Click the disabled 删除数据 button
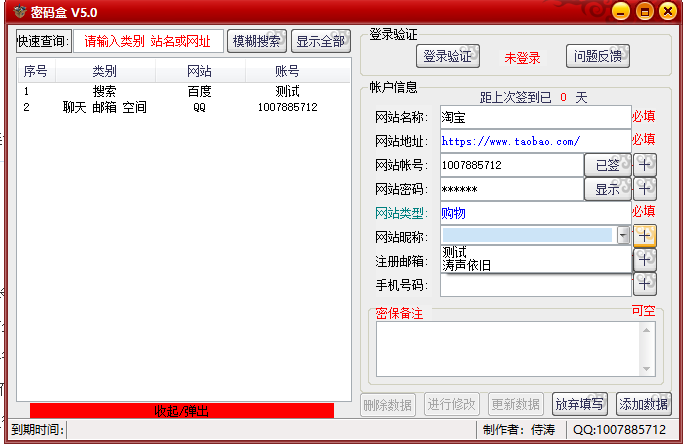 [388, 405]
